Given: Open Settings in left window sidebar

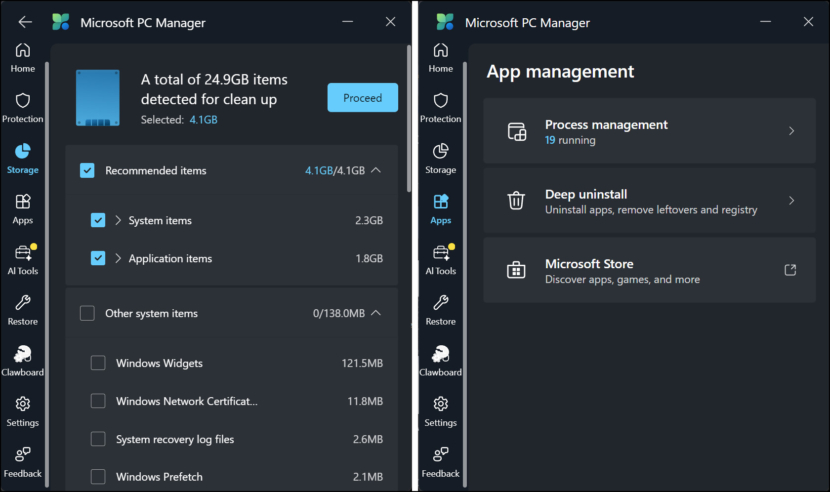Looking at the screenshot, I should (23, 412).
